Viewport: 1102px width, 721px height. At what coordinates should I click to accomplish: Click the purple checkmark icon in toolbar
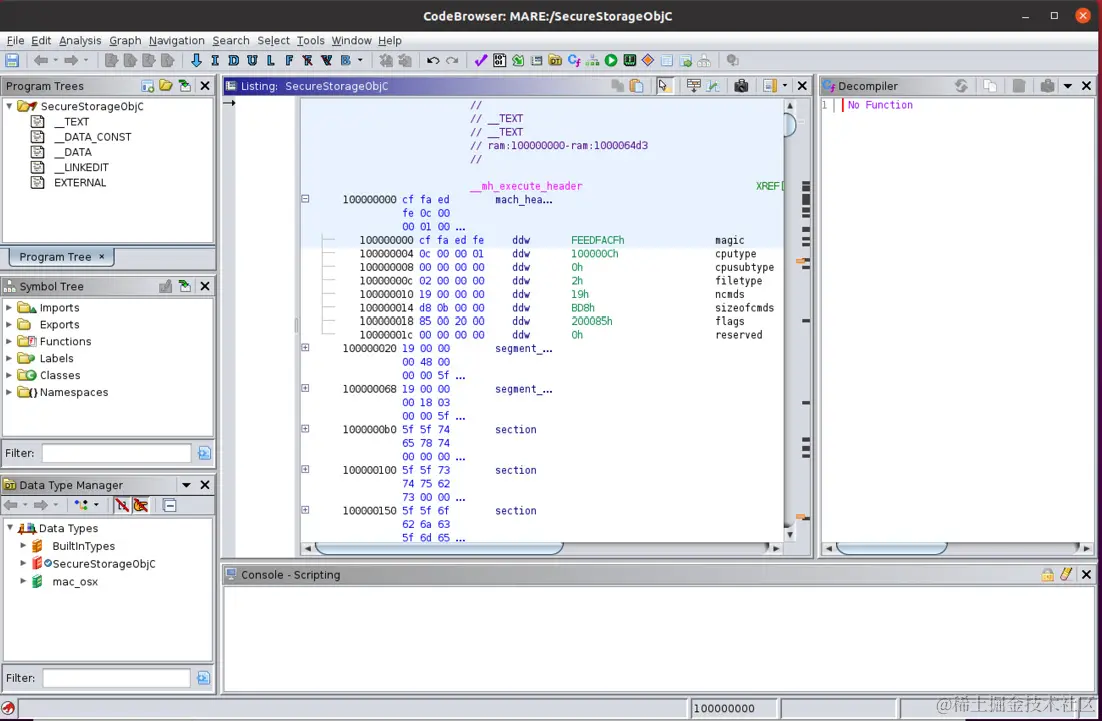480,61
